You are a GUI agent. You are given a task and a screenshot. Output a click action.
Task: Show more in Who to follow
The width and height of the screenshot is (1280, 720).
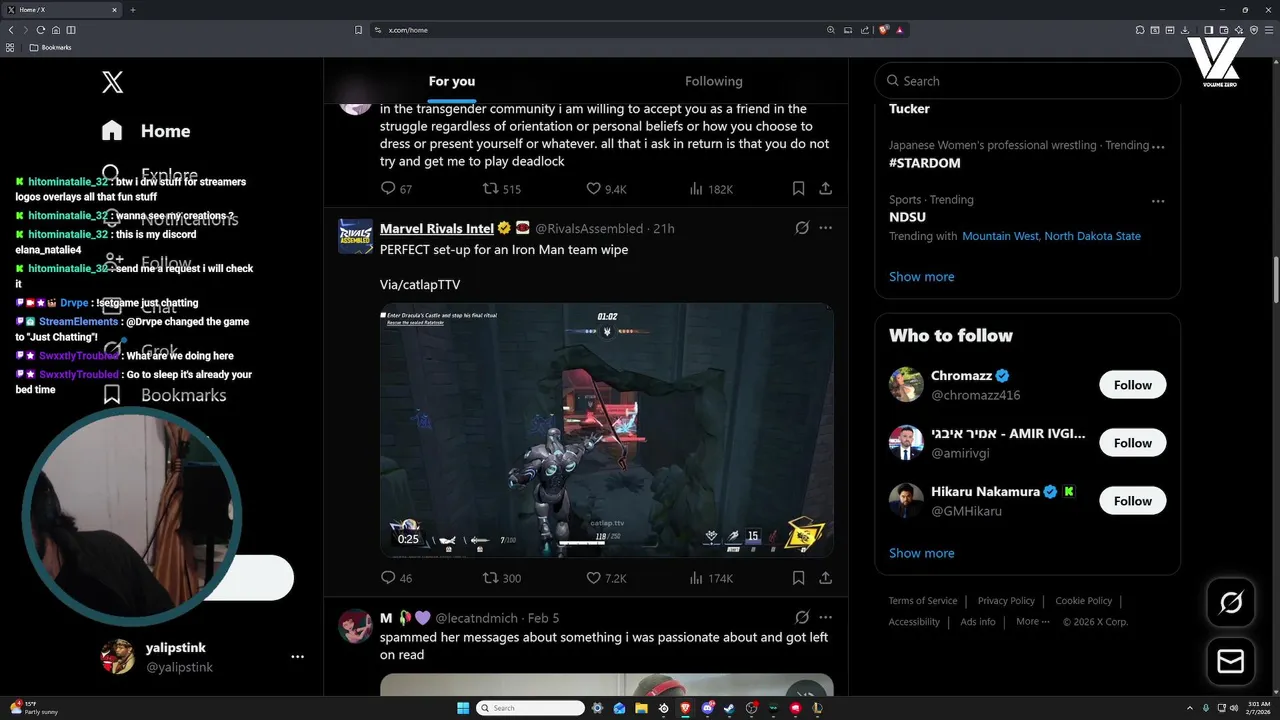click(921, 553)
